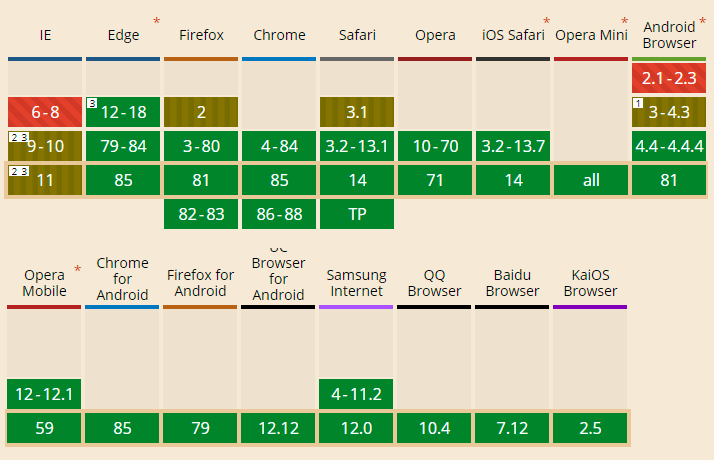This screenshot has width=714, height=460.
Task: Click the Edge 12-18 note marker 3
Action: point(92,103)
